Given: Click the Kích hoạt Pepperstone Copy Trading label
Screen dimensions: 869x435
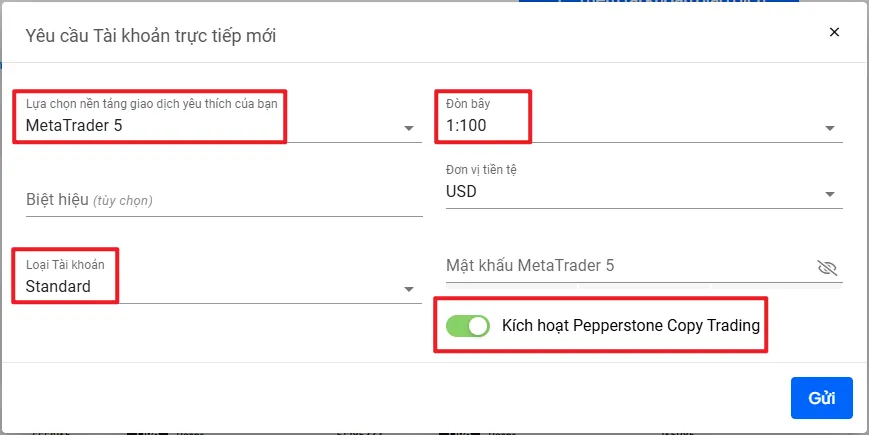Looking at the screenshot, I should tap(631, 325).
